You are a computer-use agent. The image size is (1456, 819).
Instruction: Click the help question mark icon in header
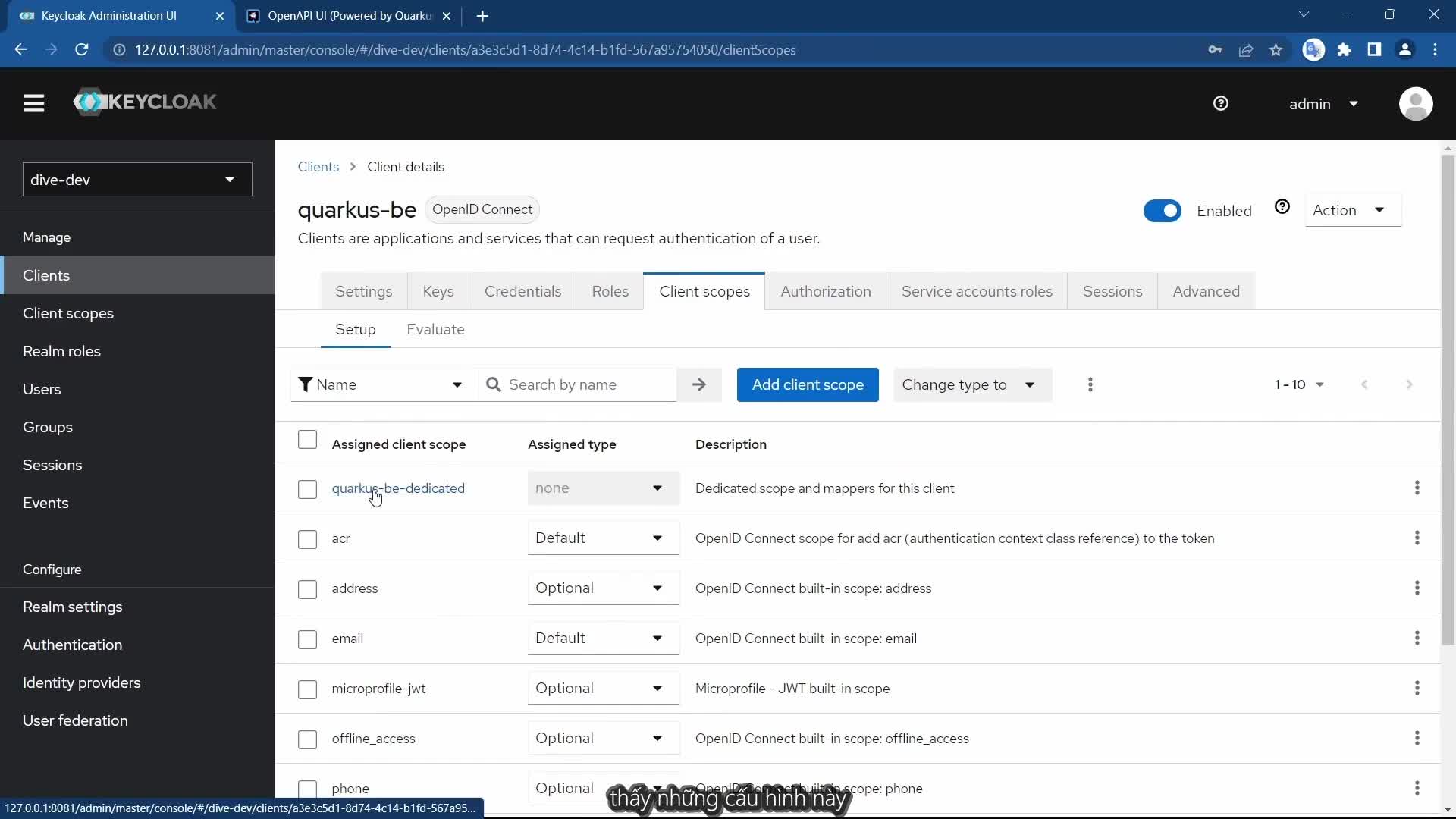tap(1220, 104)
